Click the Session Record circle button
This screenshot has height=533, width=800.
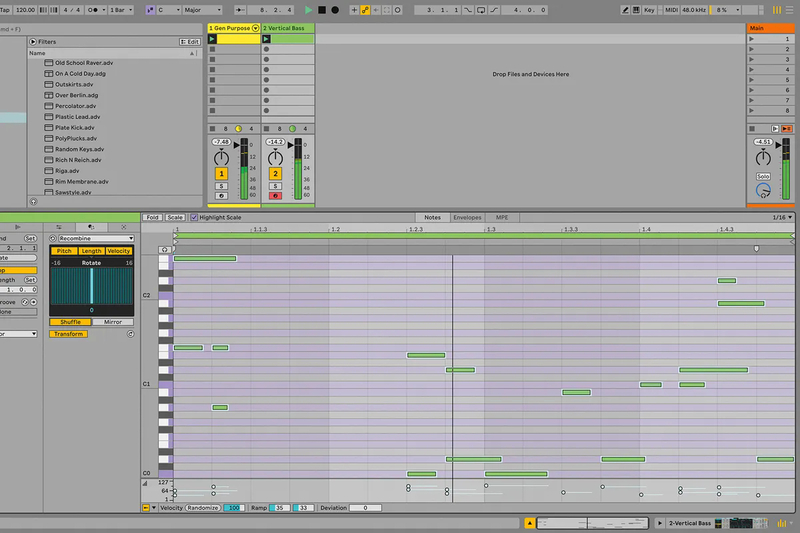pyautogui.click(x=398, y=10)
